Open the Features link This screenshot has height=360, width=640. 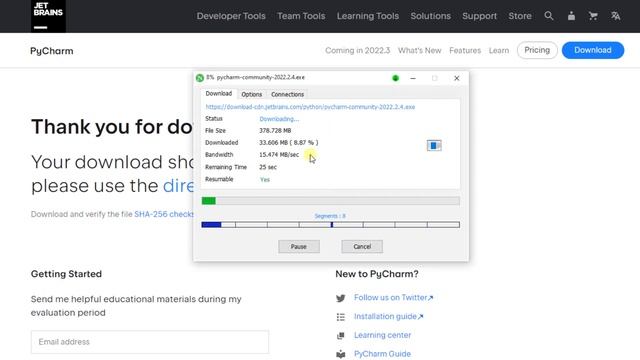465,51
